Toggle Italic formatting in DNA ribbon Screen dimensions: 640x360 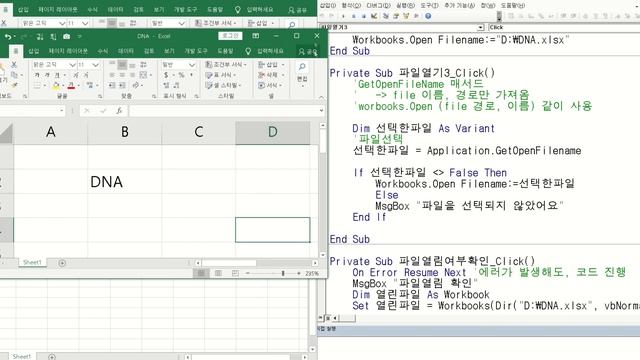click(47, 75)
